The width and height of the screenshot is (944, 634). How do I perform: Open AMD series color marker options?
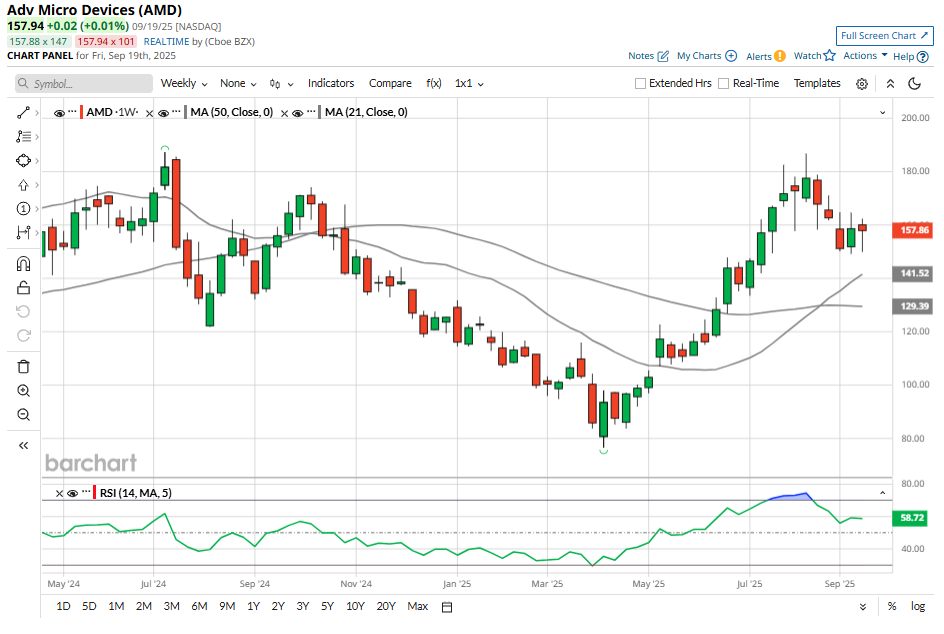pos(81,113)
